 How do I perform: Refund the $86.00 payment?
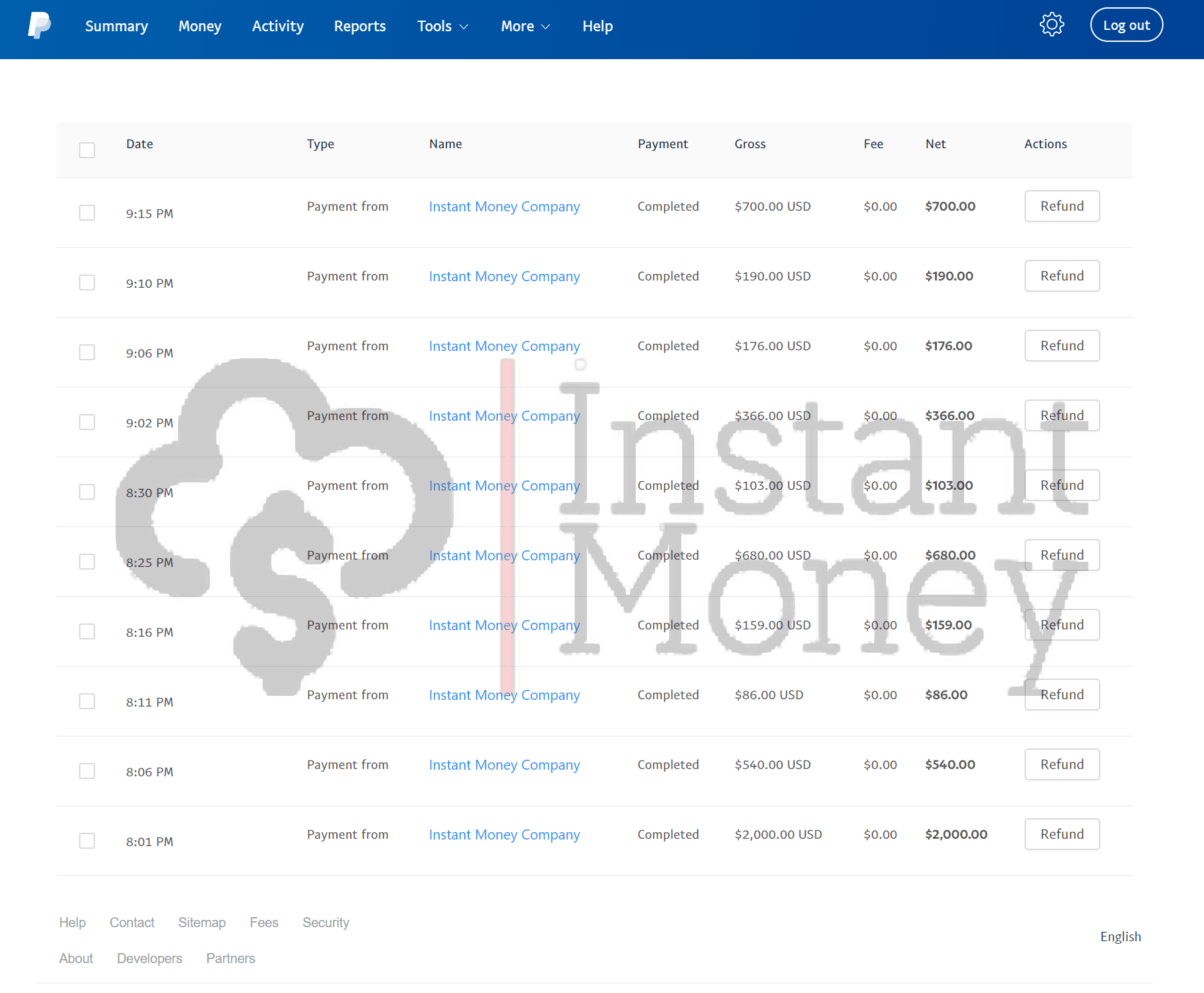(x=1062, y=695)
